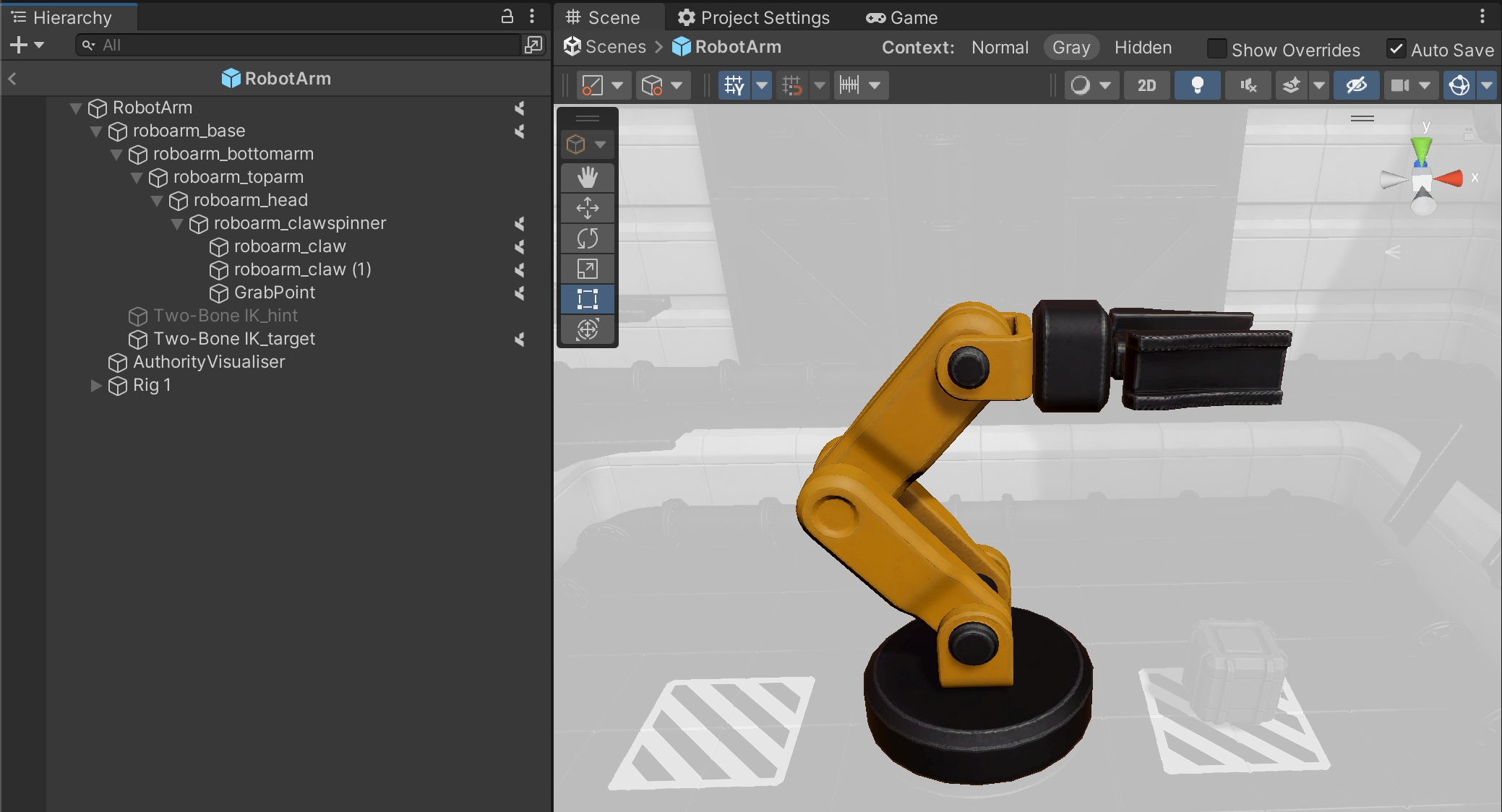
Task: Mute scene audio with the speaker icon
Action: point(1248,85)
